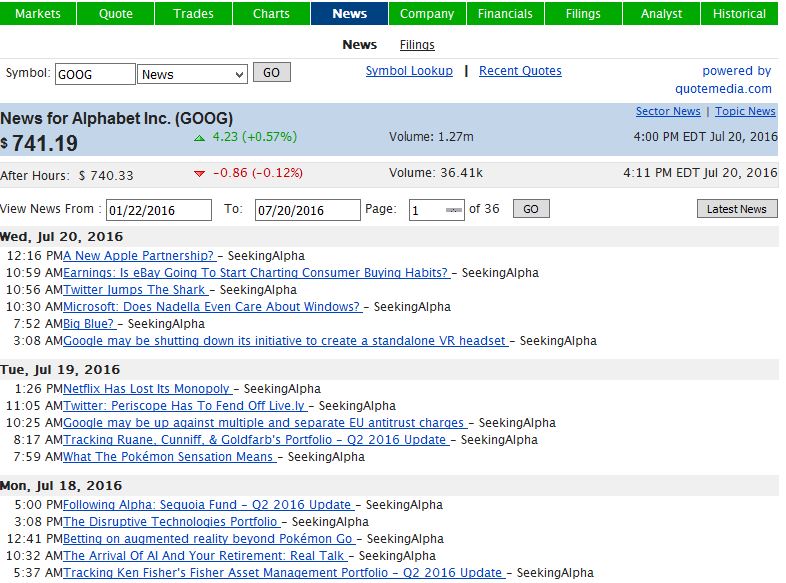Open article A New Apple Partnership?
This screenshot has width=786, height=583.
click(139, 256)
